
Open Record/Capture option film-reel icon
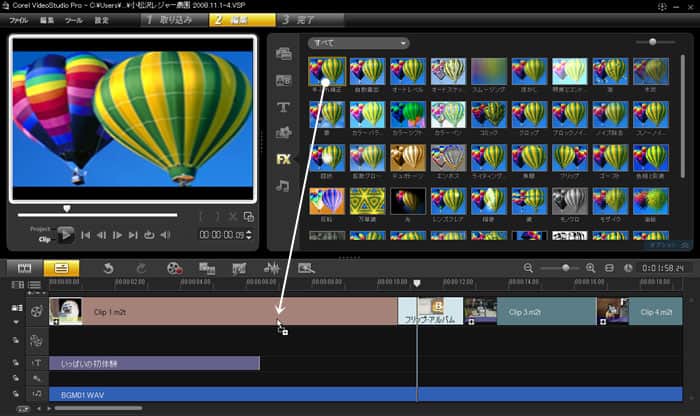[174, 268]
